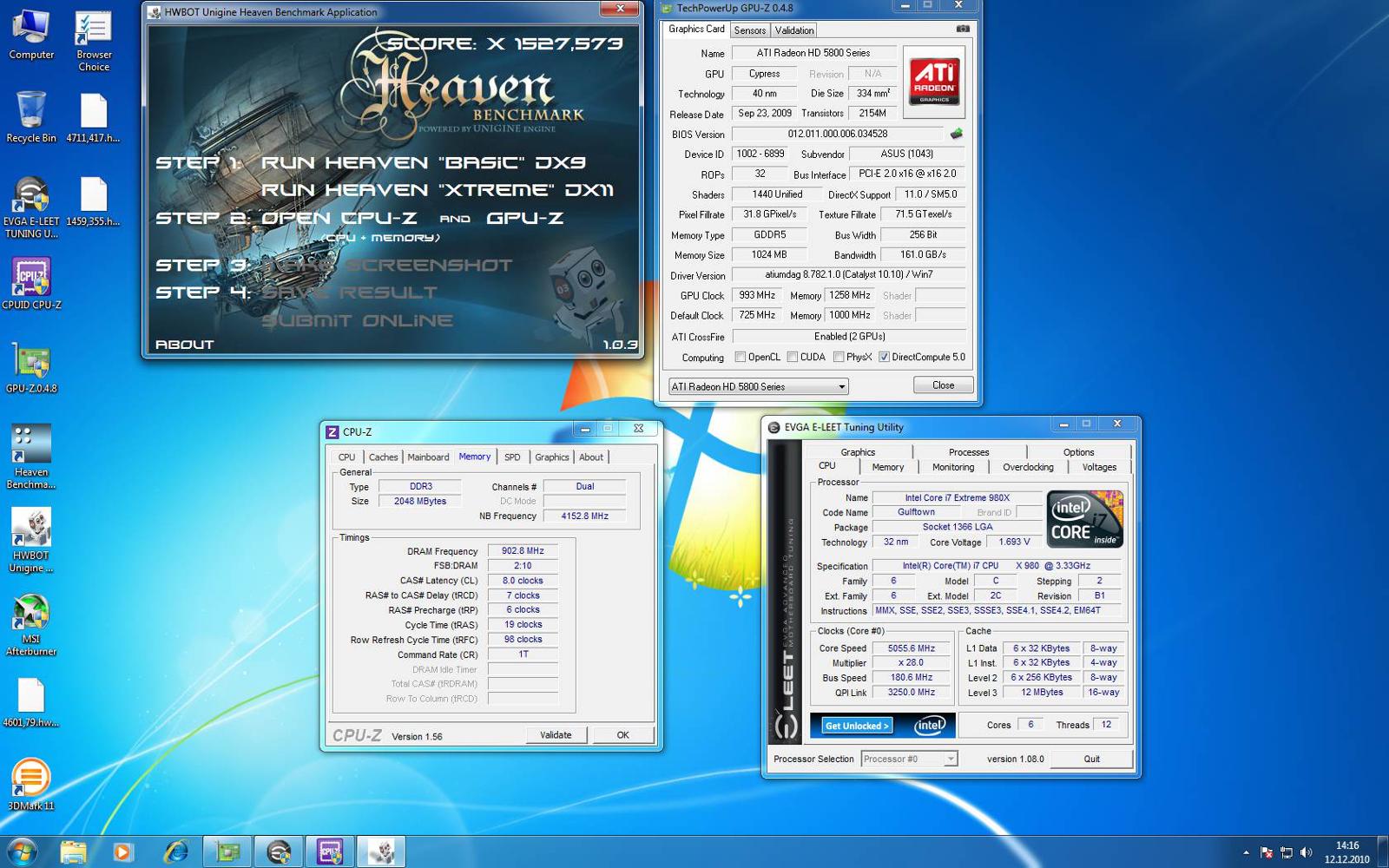Screen dimensions: 1389x868
Task: Switch to GPU-Z taskbar button
Action: click(x=227, y=852)
